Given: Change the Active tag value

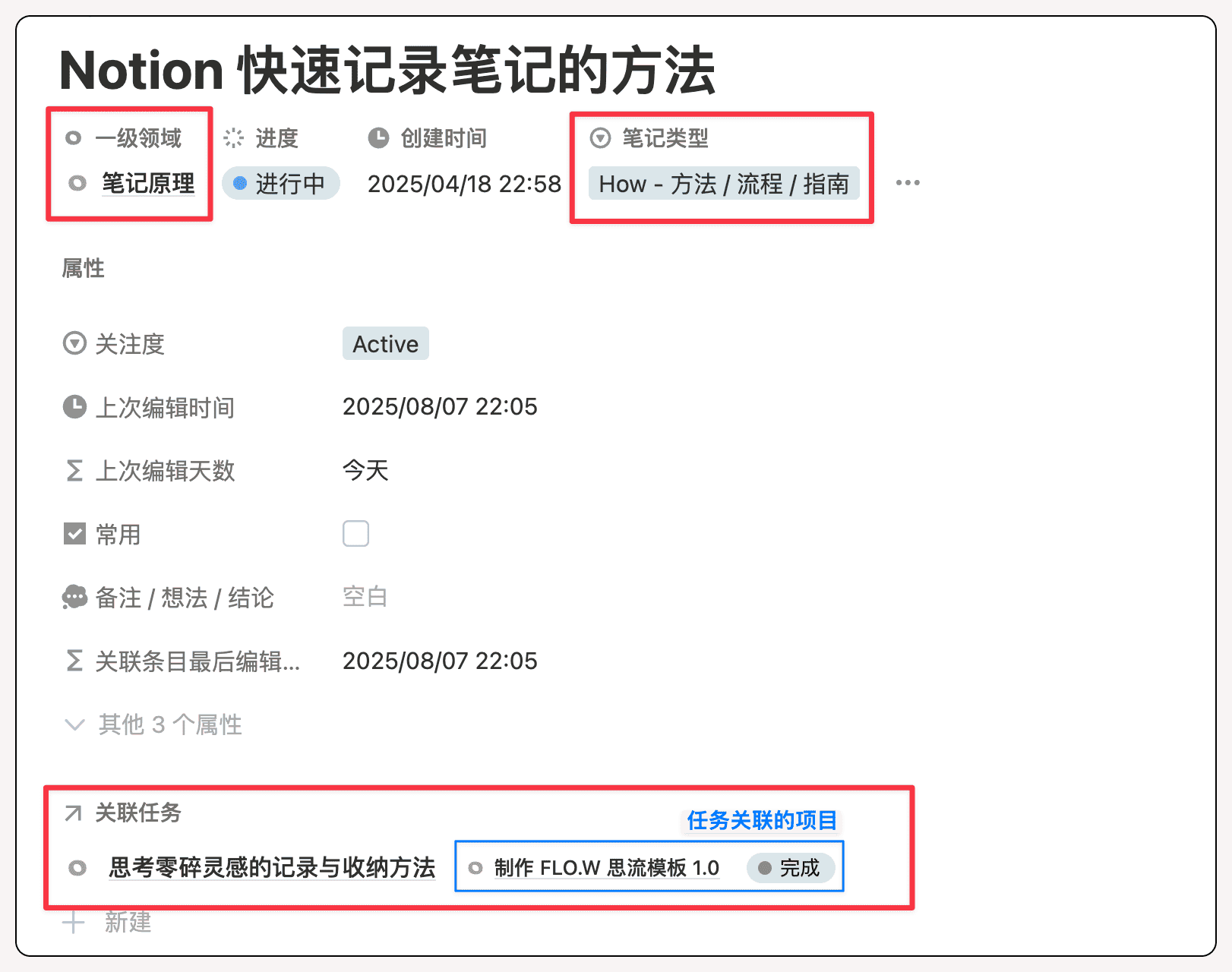Looking at the screenshot, I should (386, 344).
